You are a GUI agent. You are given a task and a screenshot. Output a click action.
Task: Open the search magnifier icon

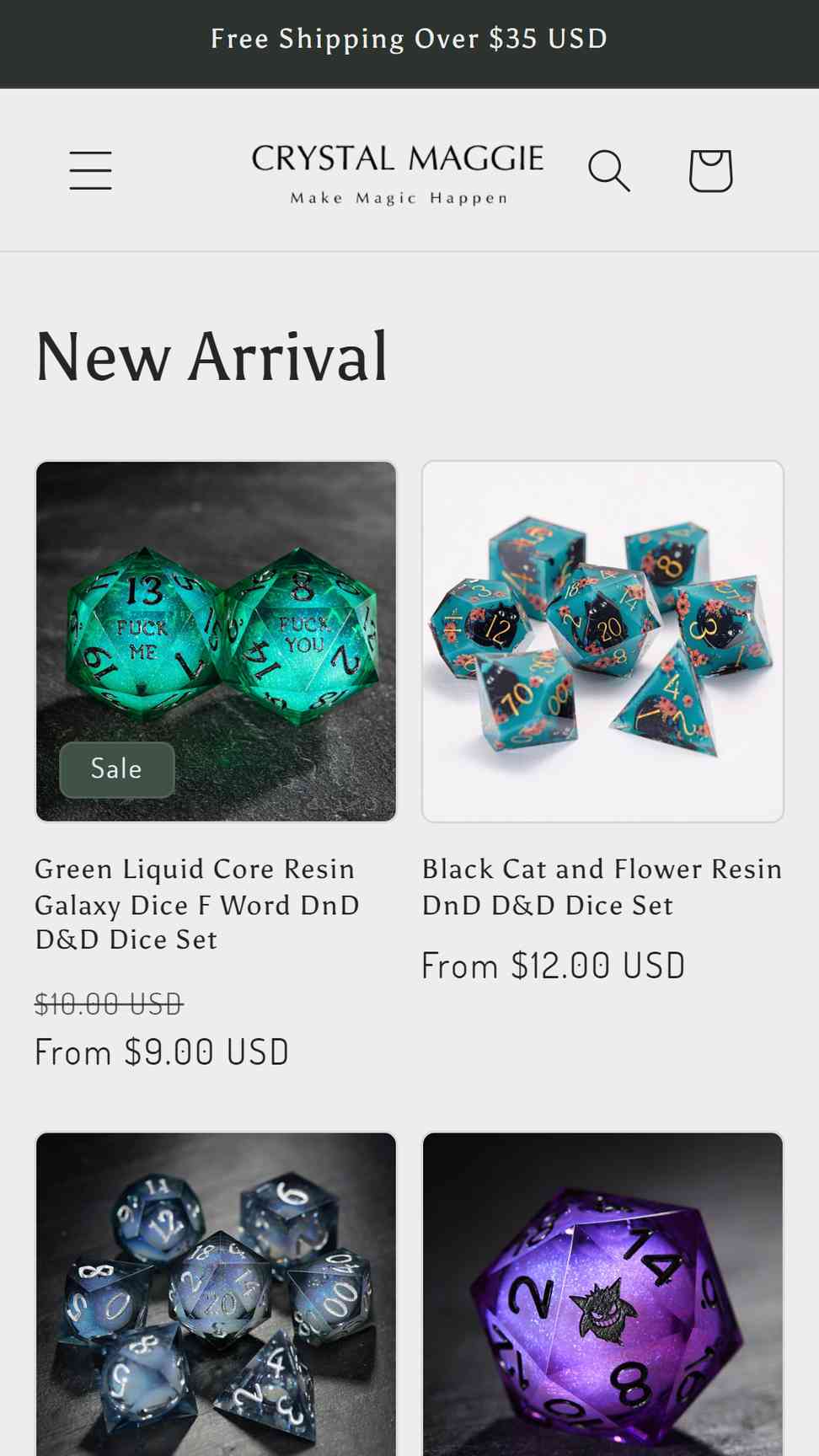pyautogui.click(x=609, y=171)
